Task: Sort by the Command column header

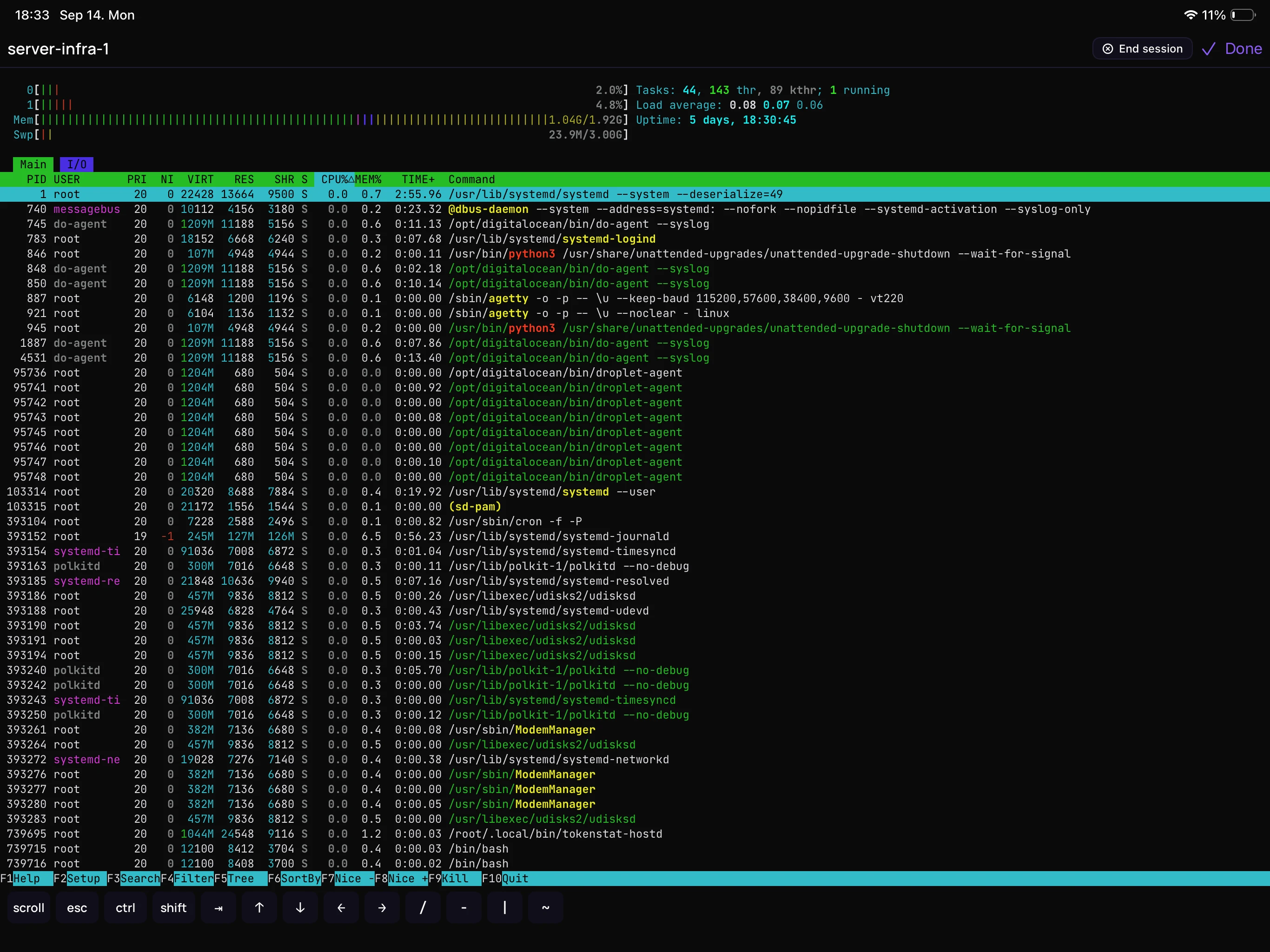Action: click(x=471, y=179)
